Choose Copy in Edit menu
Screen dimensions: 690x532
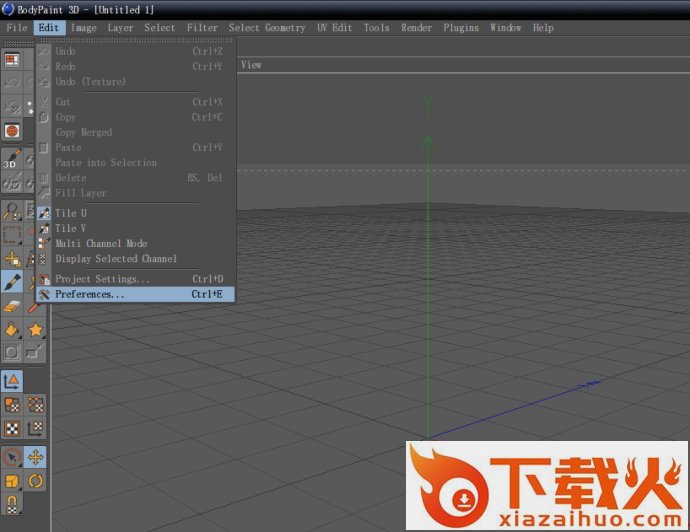(136, 117)
